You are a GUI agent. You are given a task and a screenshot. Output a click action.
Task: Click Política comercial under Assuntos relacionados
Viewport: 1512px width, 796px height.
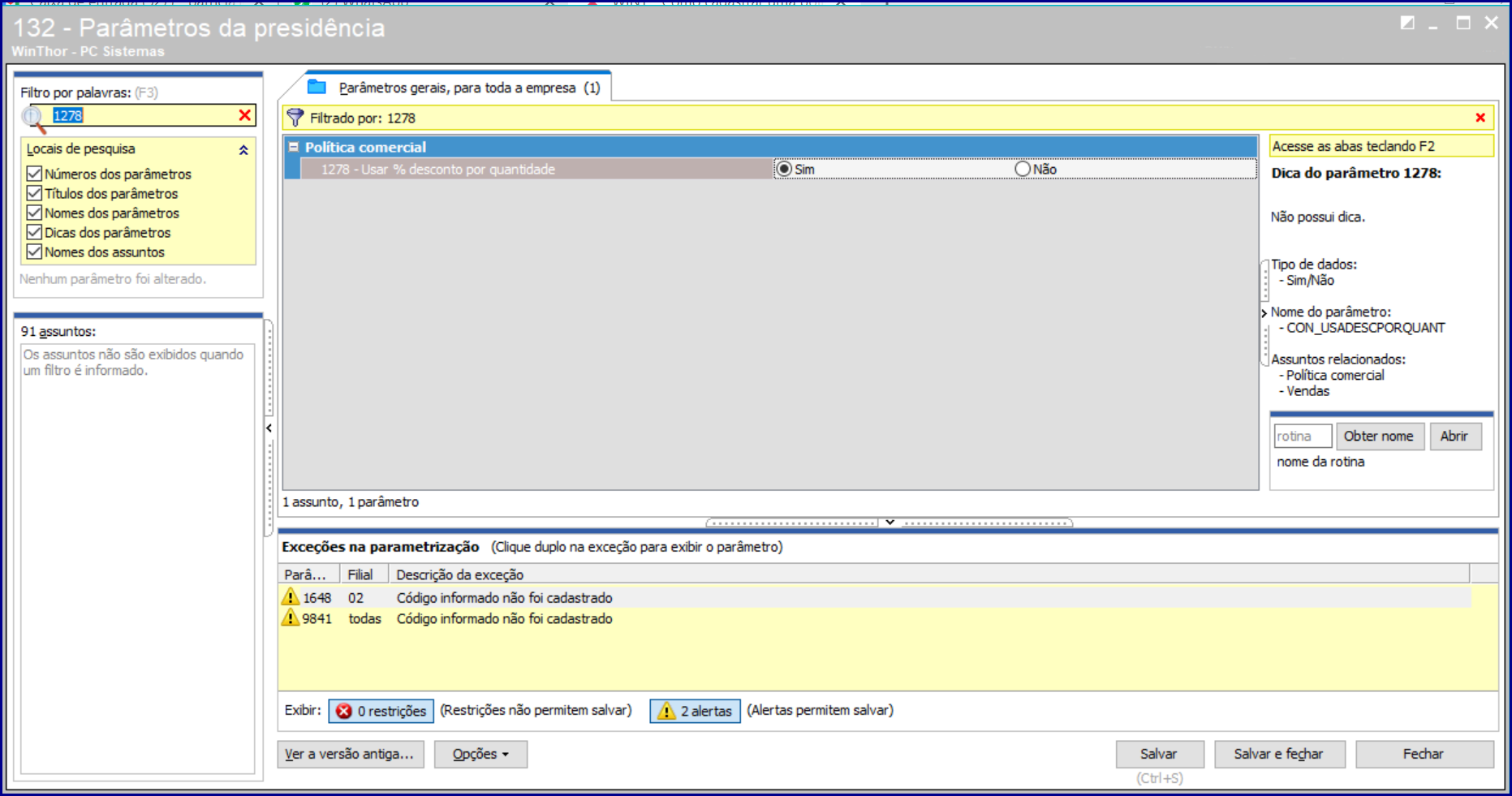click(x=1335, y=375)
